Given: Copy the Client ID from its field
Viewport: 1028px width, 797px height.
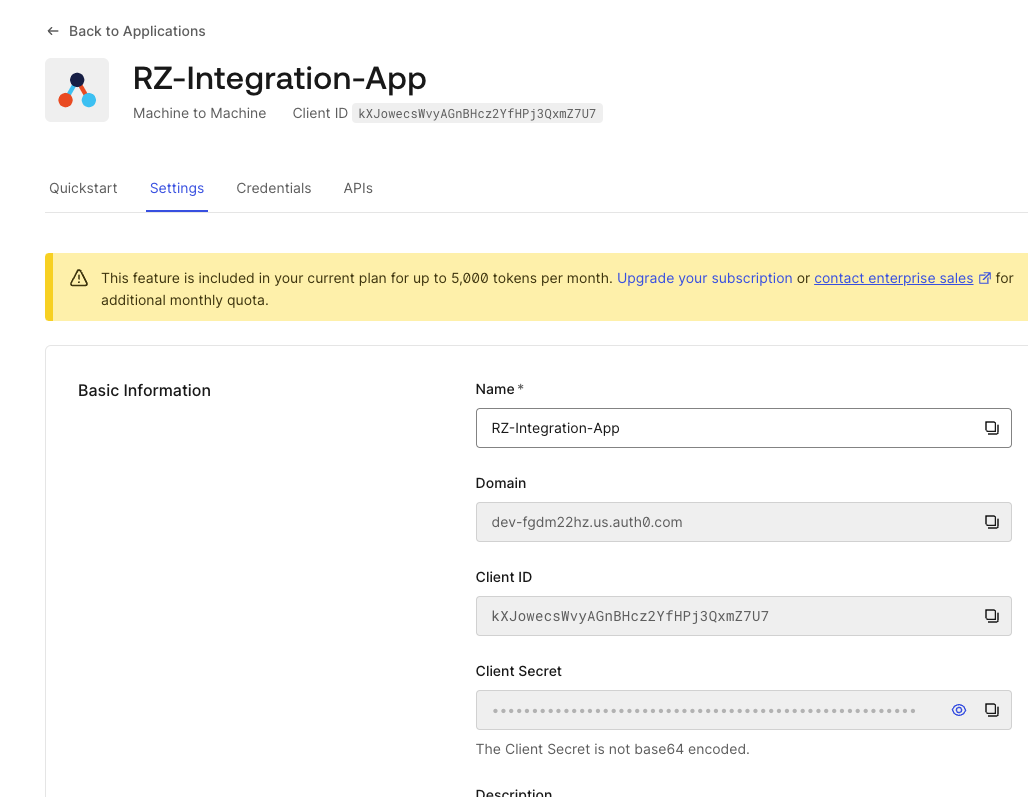Looking at the screenshot, I should tap(991, 616).
